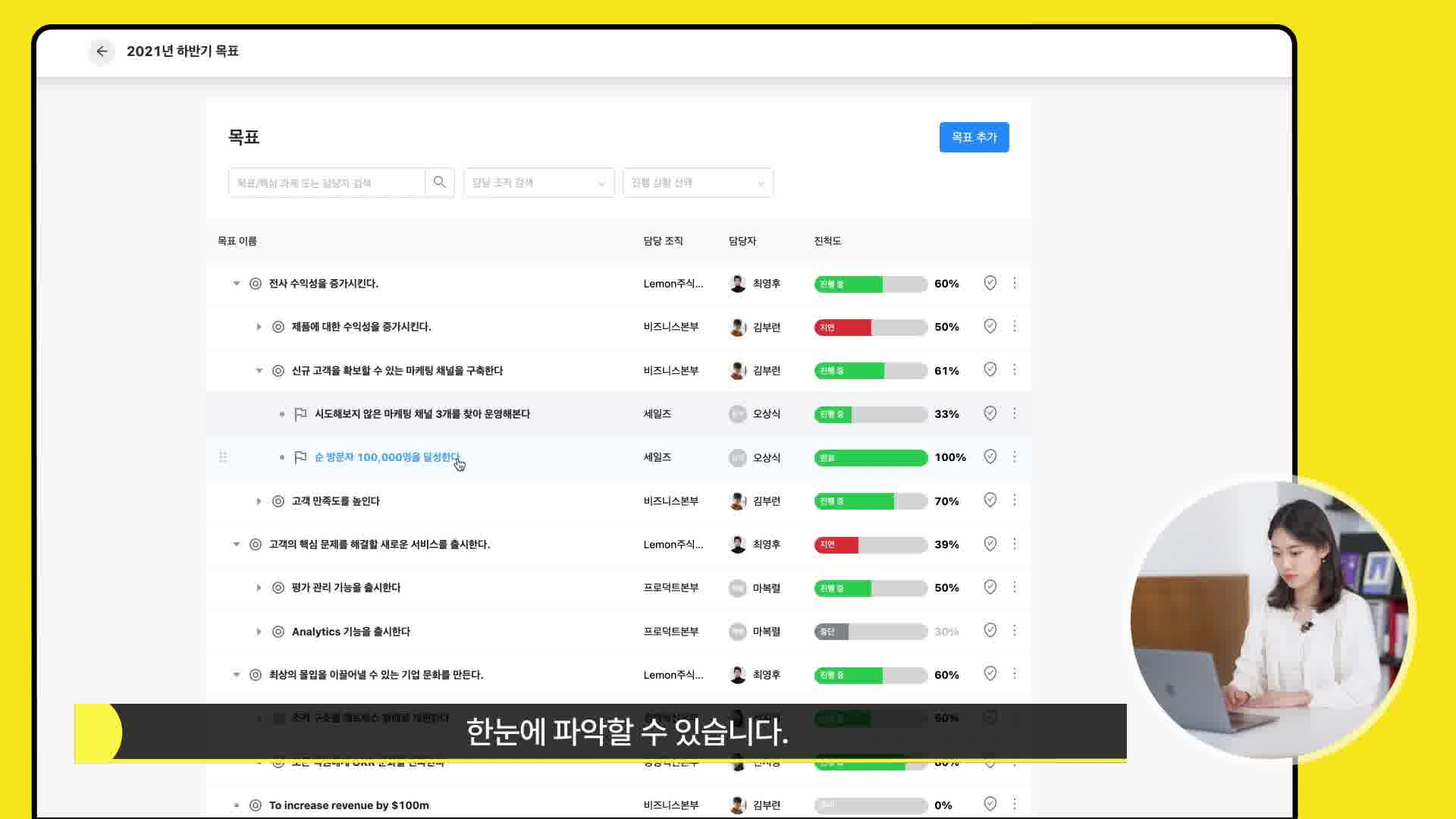This screenshot has width=1456, height=819.
Task: Click the check-in icon on the 100% progress row
Action: click(x=990, y=457)
